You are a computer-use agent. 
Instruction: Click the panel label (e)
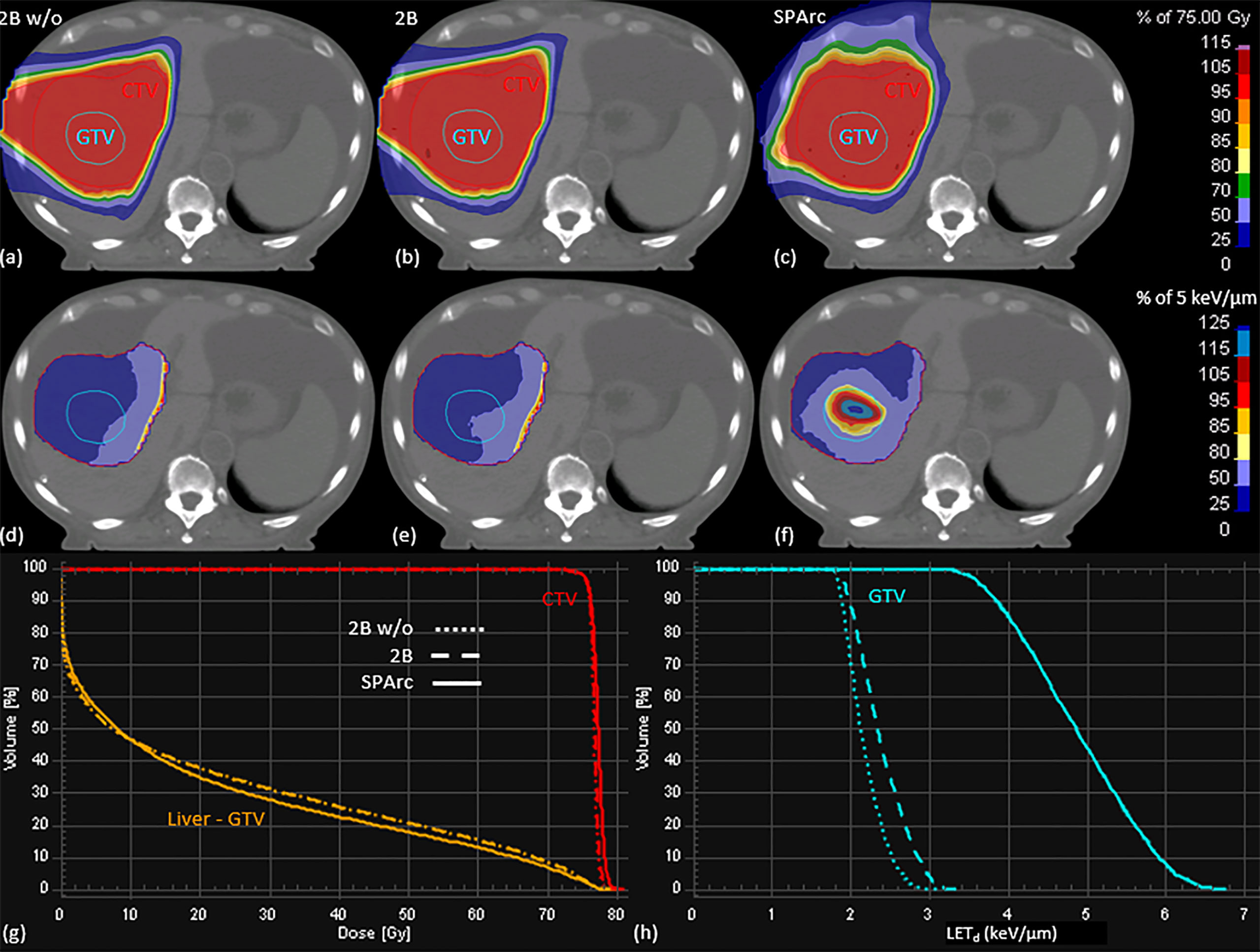click(x=404, y=535)
